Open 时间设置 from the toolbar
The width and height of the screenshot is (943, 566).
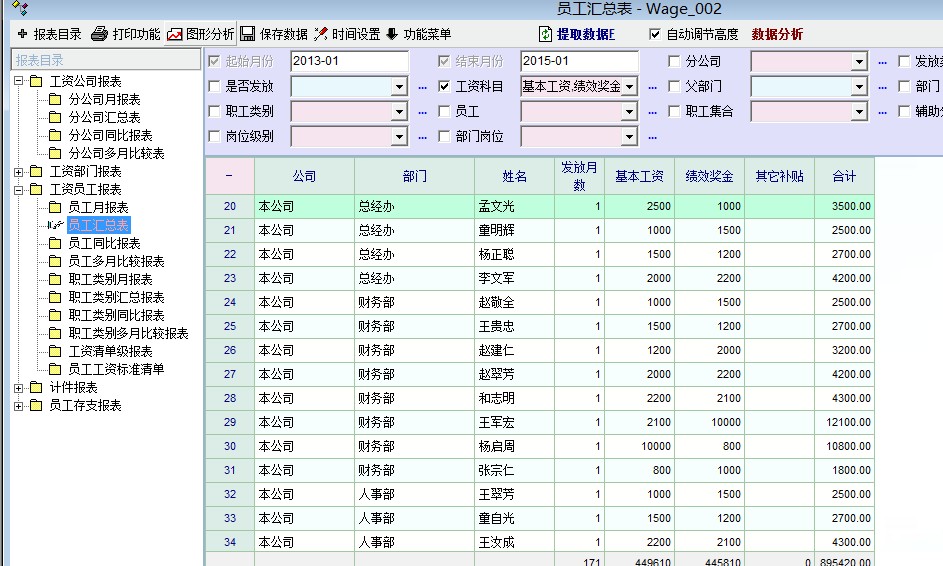pos(321,34)
